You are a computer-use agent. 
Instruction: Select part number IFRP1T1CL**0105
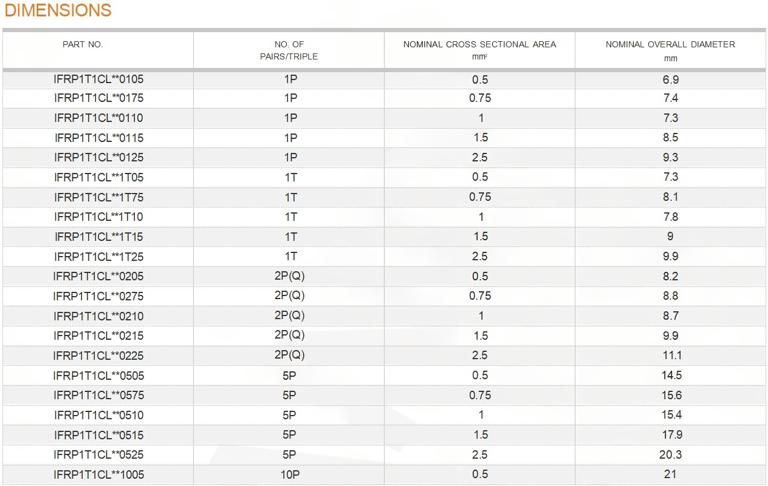(98, 79)
